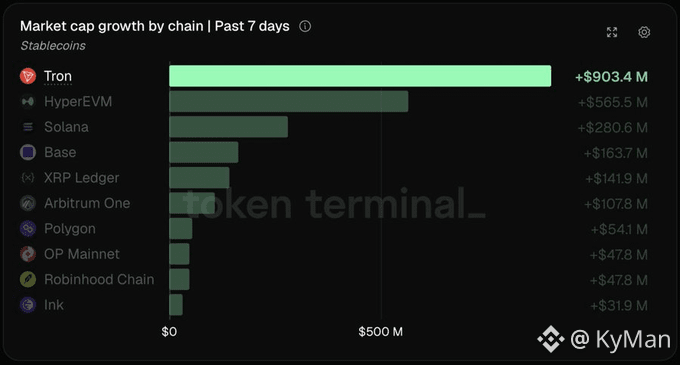The image size is (680, 365).
Task: Open the Tron chain label link
Action: (x=58, y=76)
